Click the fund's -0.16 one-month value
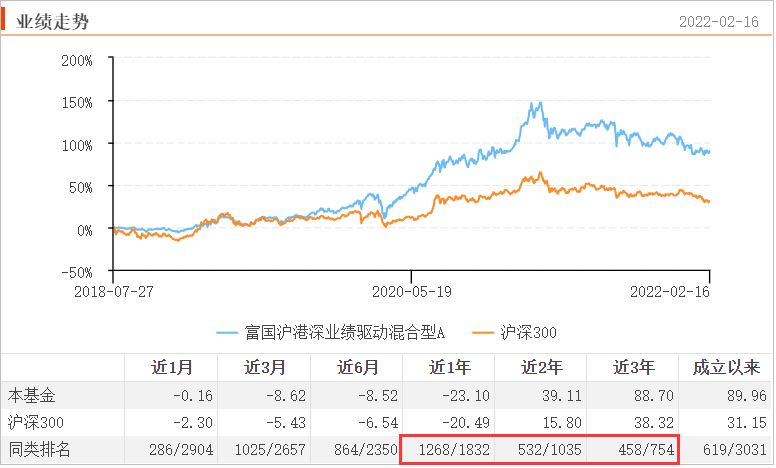 point(193,396)
